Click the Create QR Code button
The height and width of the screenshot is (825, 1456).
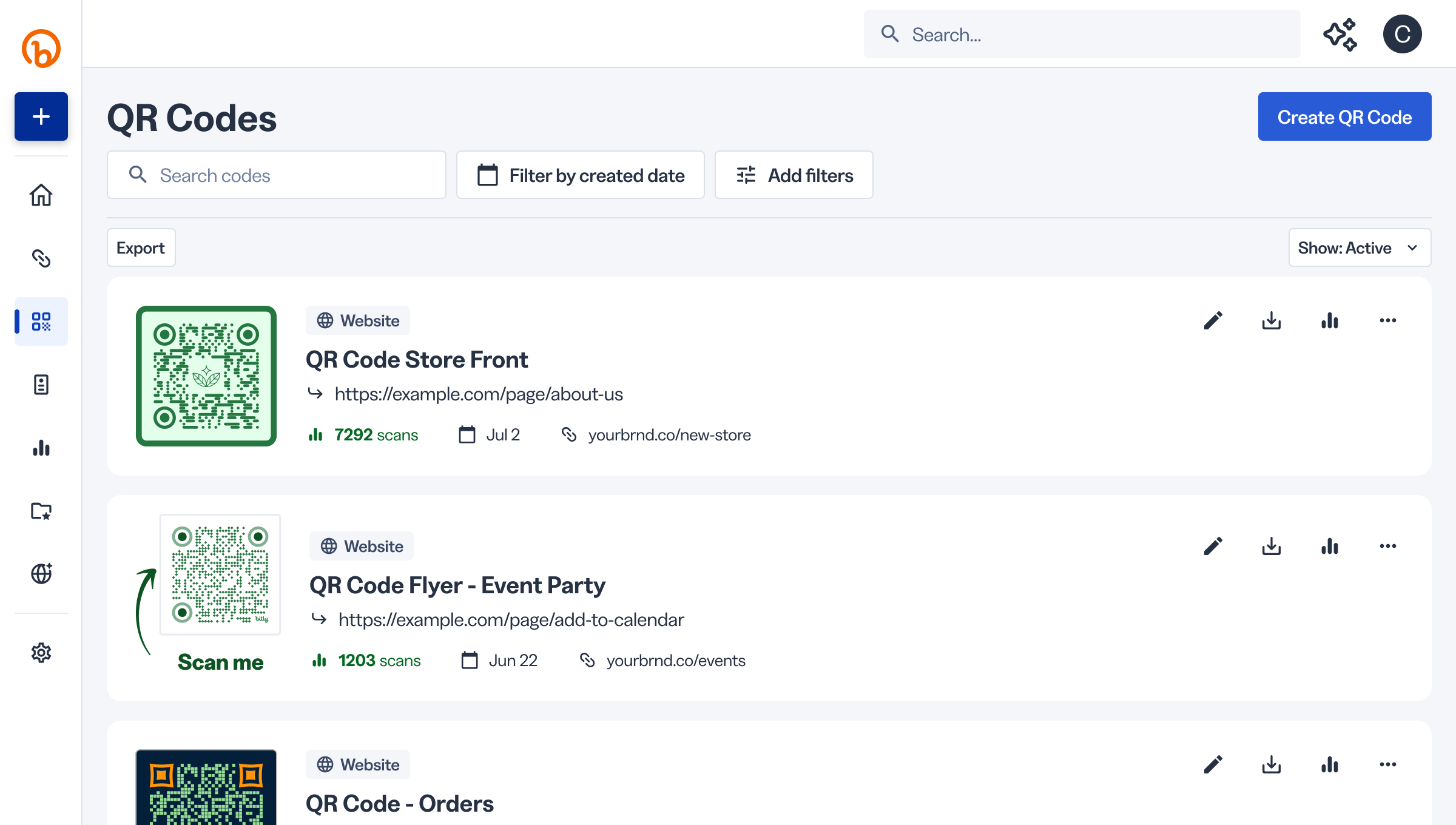(x=1344, y=116)
